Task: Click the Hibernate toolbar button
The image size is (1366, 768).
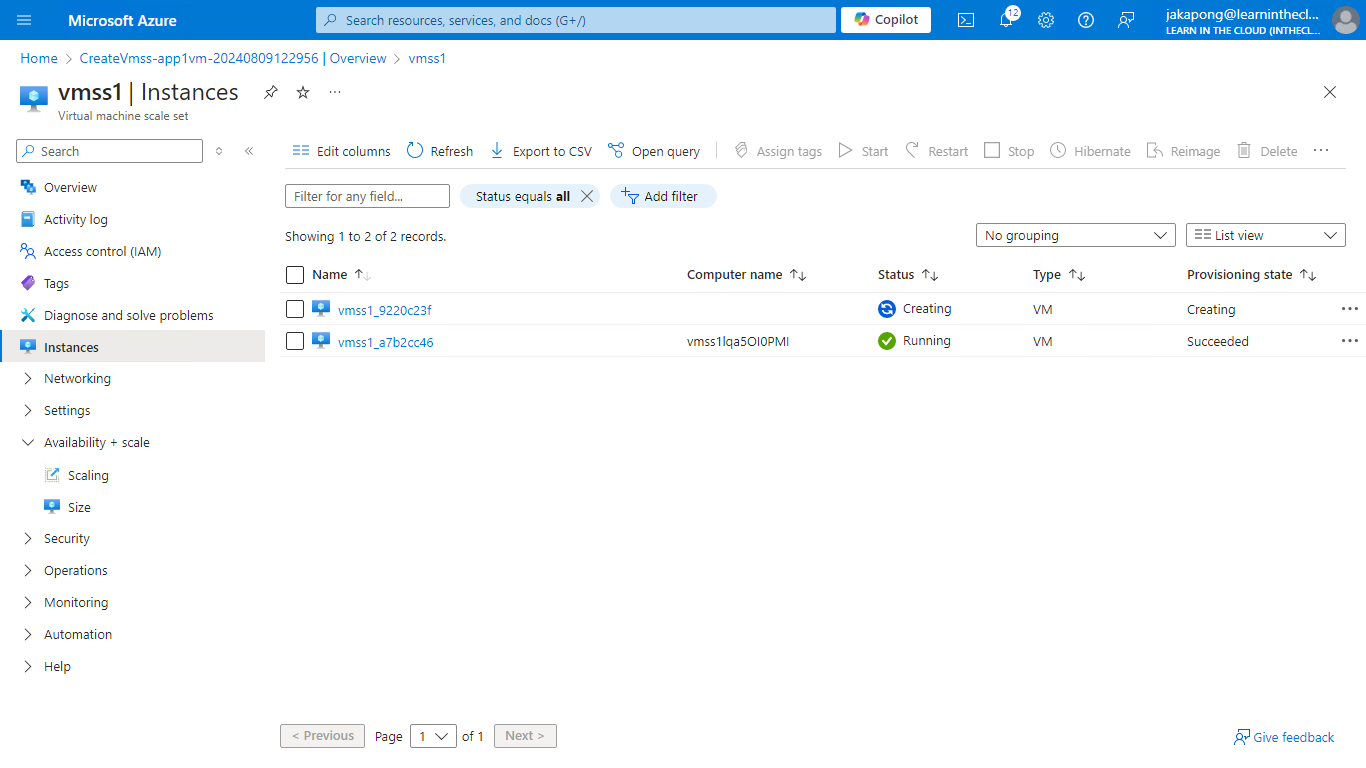Action: tap(1090, 151)
